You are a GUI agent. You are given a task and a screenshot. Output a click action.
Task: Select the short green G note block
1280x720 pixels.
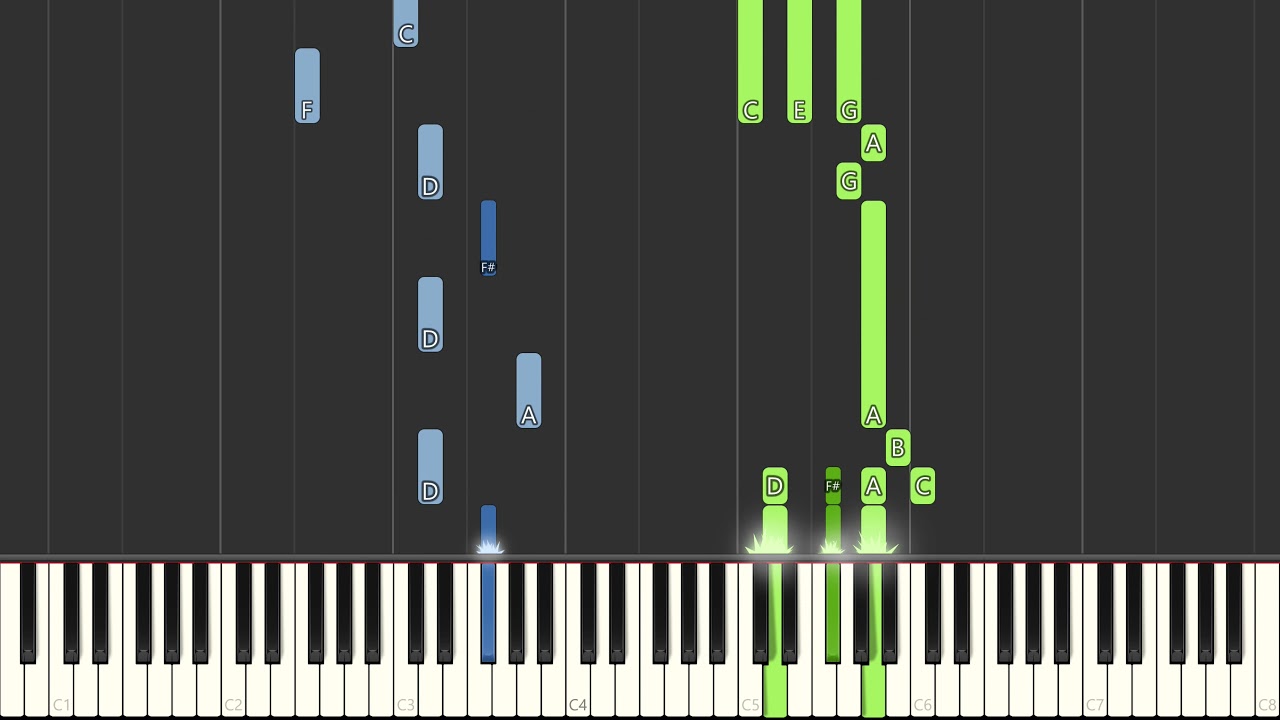coord(848,181)
